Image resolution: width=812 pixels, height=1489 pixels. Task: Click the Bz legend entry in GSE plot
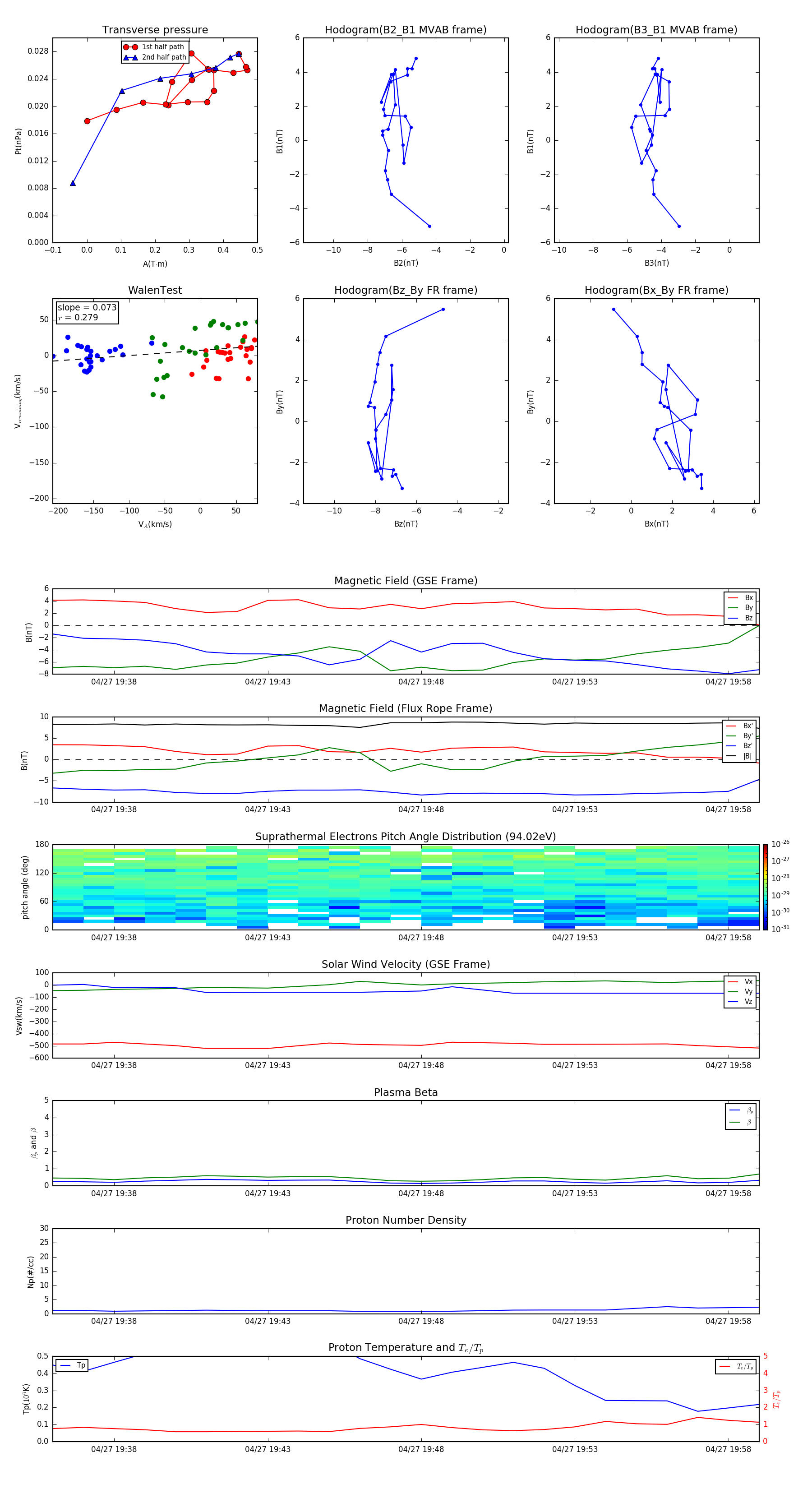[x=740, y=618]
